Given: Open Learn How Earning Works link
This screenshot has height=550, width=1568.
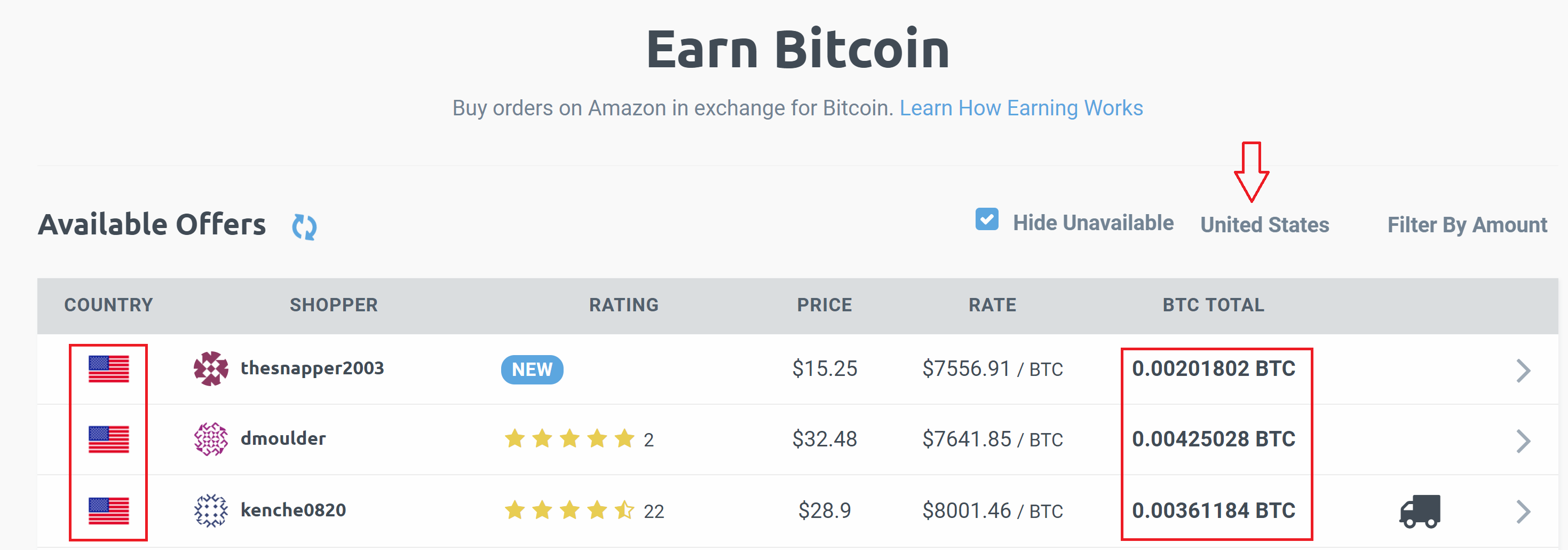Looking at the screenshot, I should coord(1021,108).
